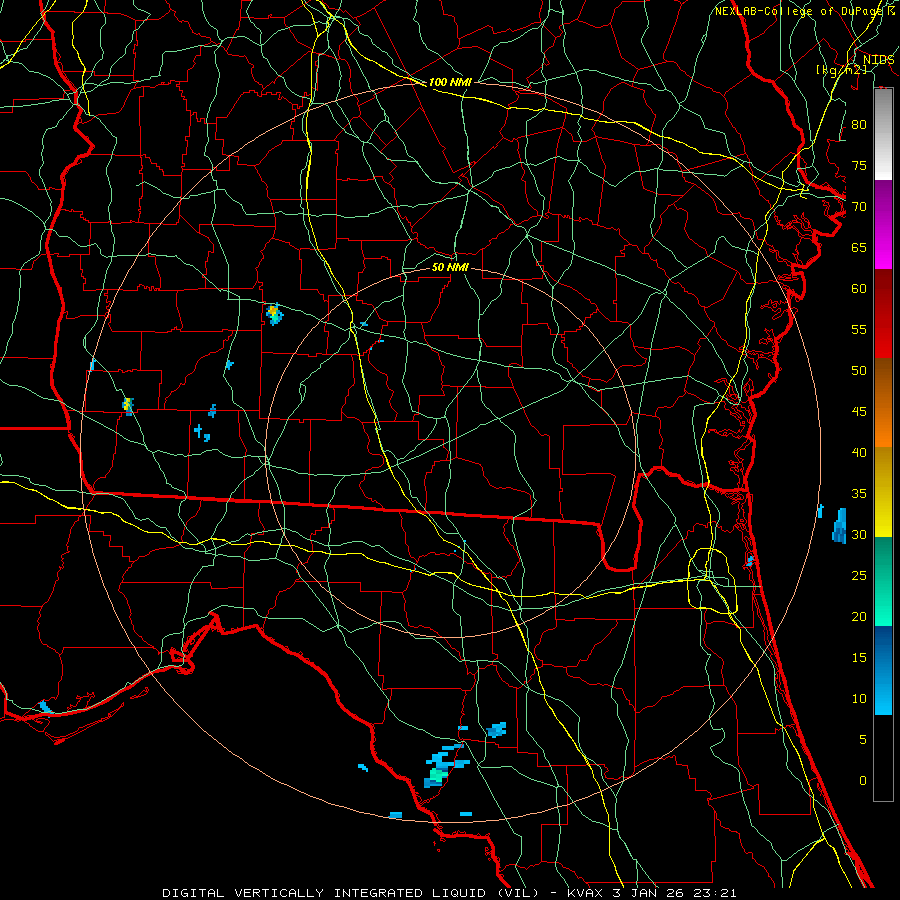This screenshot has width=900, height=900.
Task: Click the 45 value on the color scale
Action: tap(859, 412)
